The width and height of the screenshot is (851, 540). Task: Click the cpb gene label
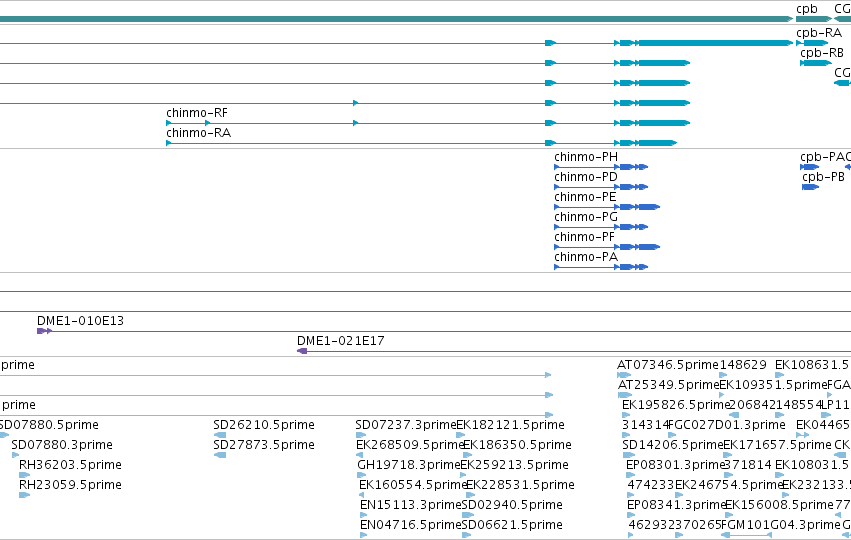(806, 9)
